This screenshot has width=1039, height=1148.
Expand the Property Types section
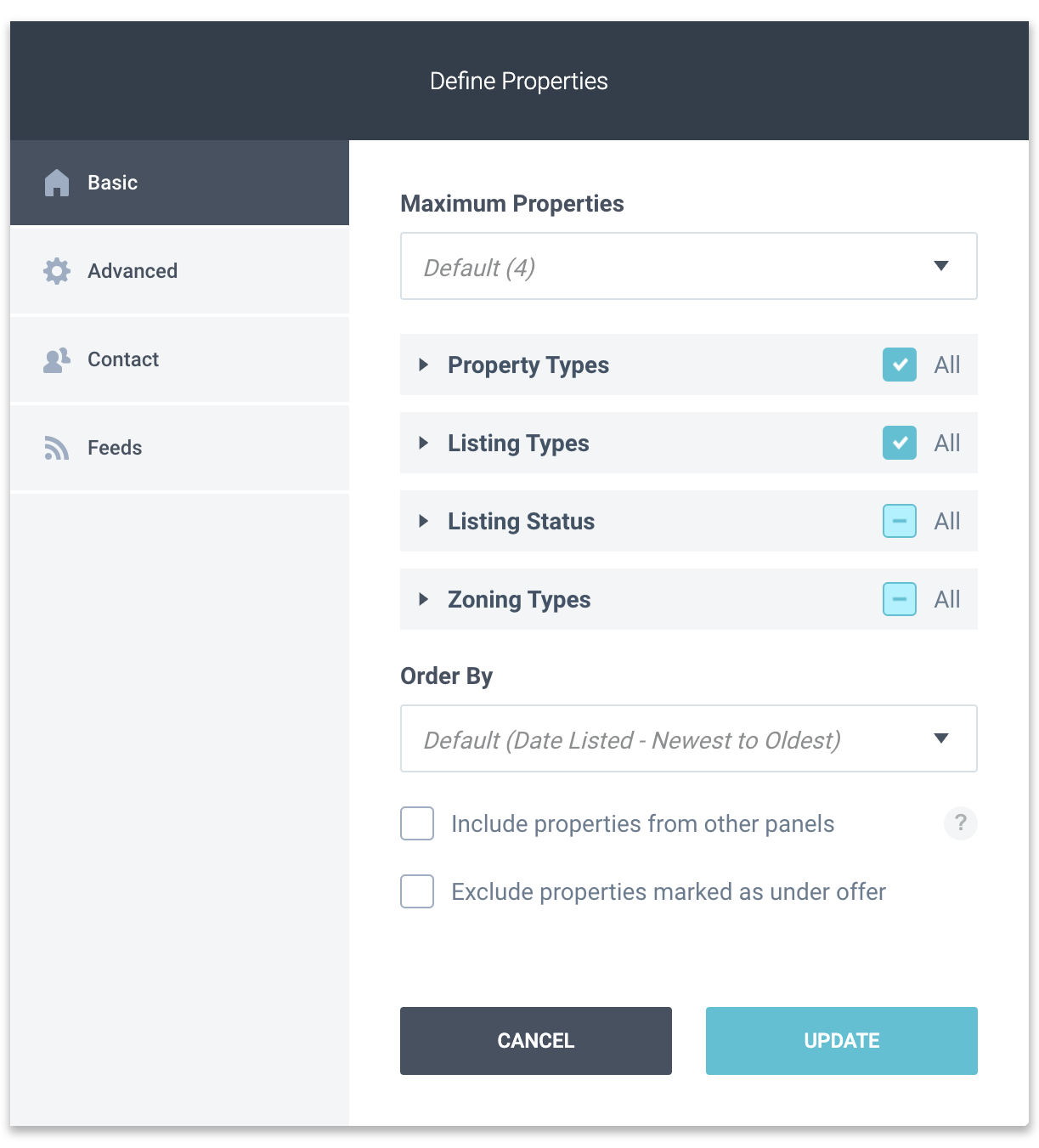tap(424, 365)
